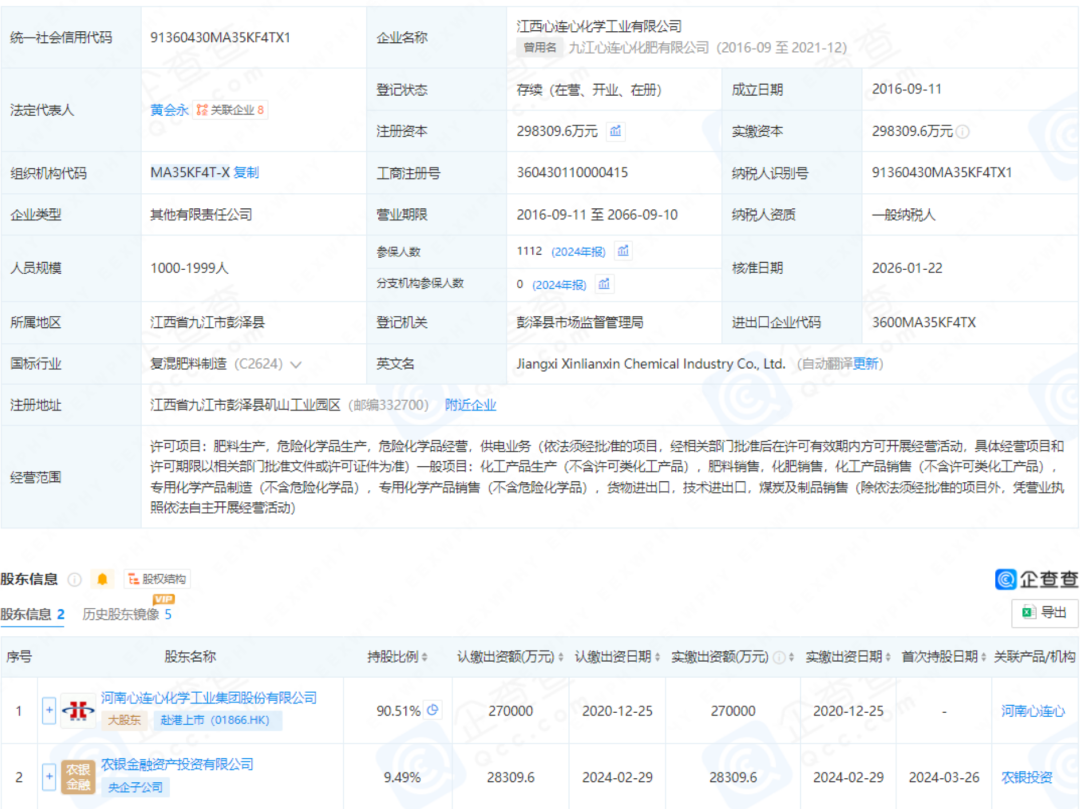
Task: Click the chart icon beside 参保人数 1112
Action: [623, 251]
